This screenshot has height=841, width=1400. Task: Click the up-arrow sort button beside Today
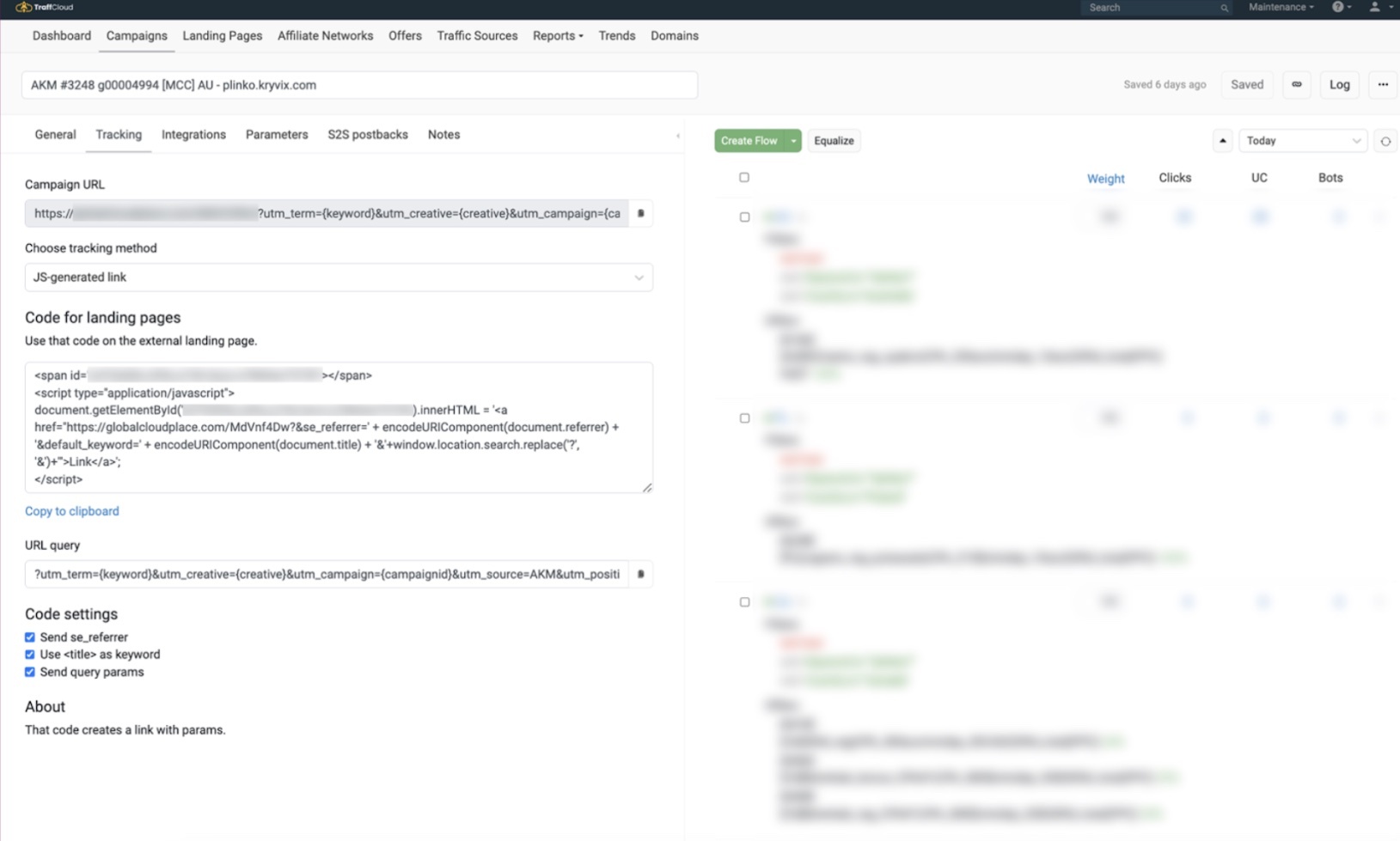point(1223,141)
